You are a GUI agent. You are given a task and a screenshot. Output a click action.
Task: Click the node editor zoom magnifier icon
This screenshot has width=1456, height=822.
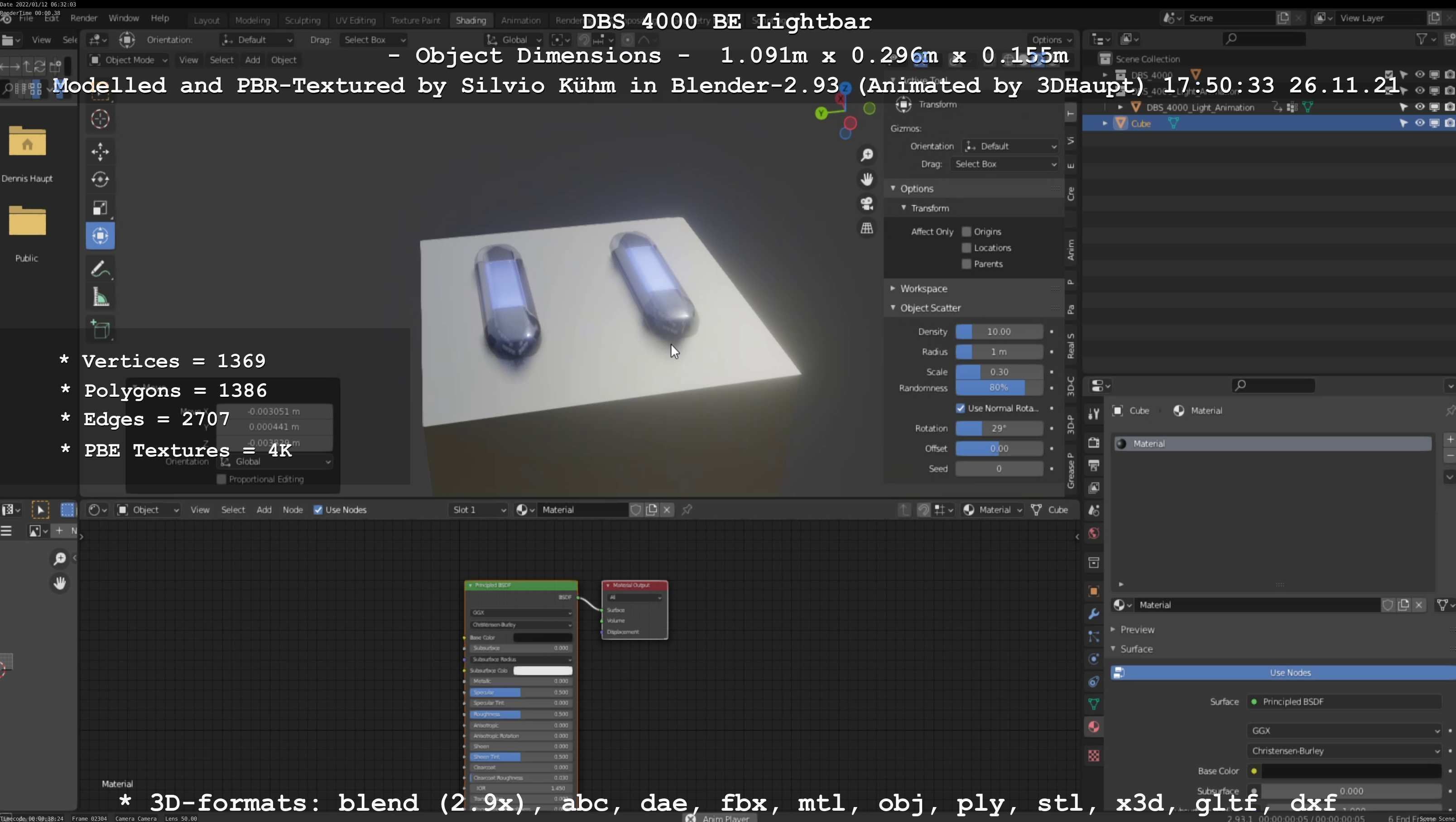pyautogui.click(x=59, y=558)
